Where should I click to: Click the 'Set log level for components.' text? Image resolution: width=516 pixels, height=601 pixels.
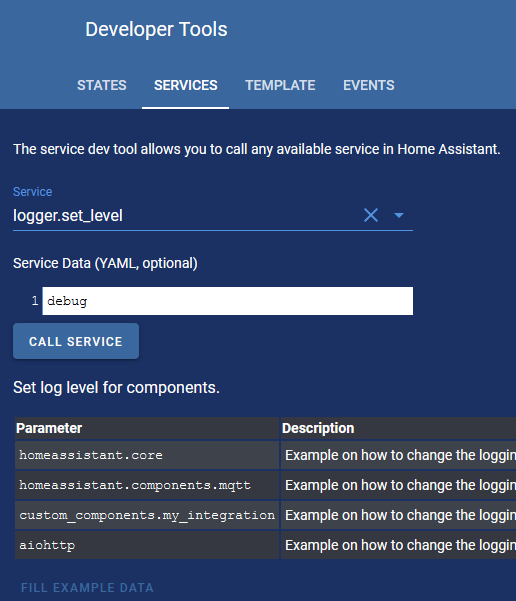coord(117,388)
